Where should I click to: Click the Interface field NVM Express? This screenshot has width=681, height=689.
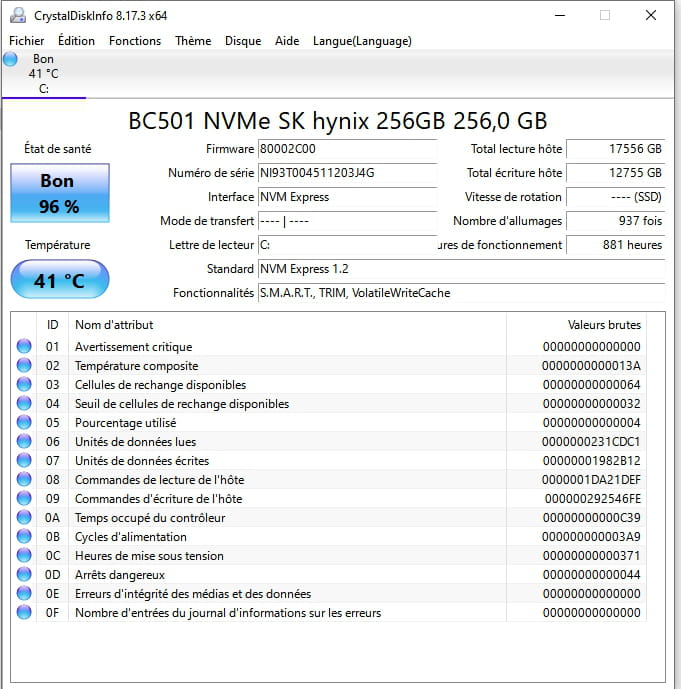pos(347,197)
